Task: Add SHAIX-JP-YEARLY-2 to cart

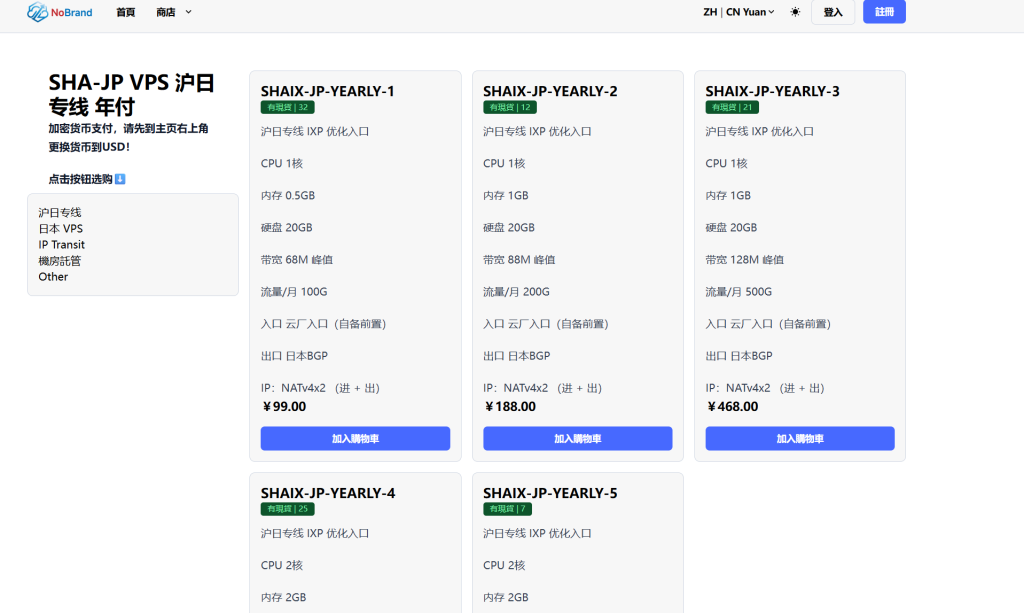Action: (x=577, y=439)
